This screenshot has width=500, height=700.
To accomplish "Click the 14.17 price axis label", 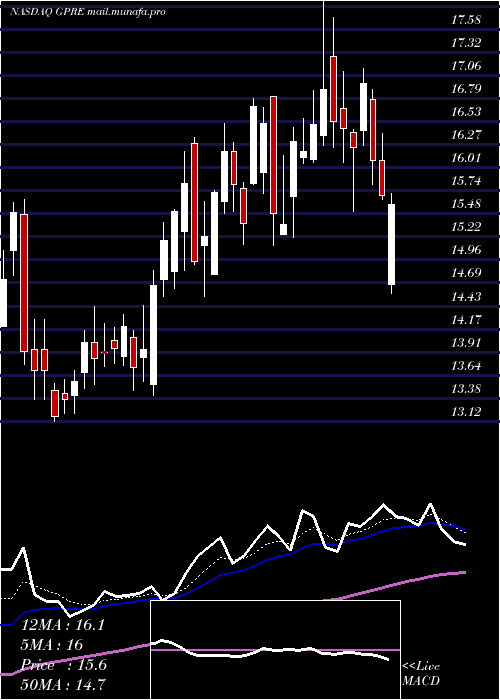I will pos(466,320).
